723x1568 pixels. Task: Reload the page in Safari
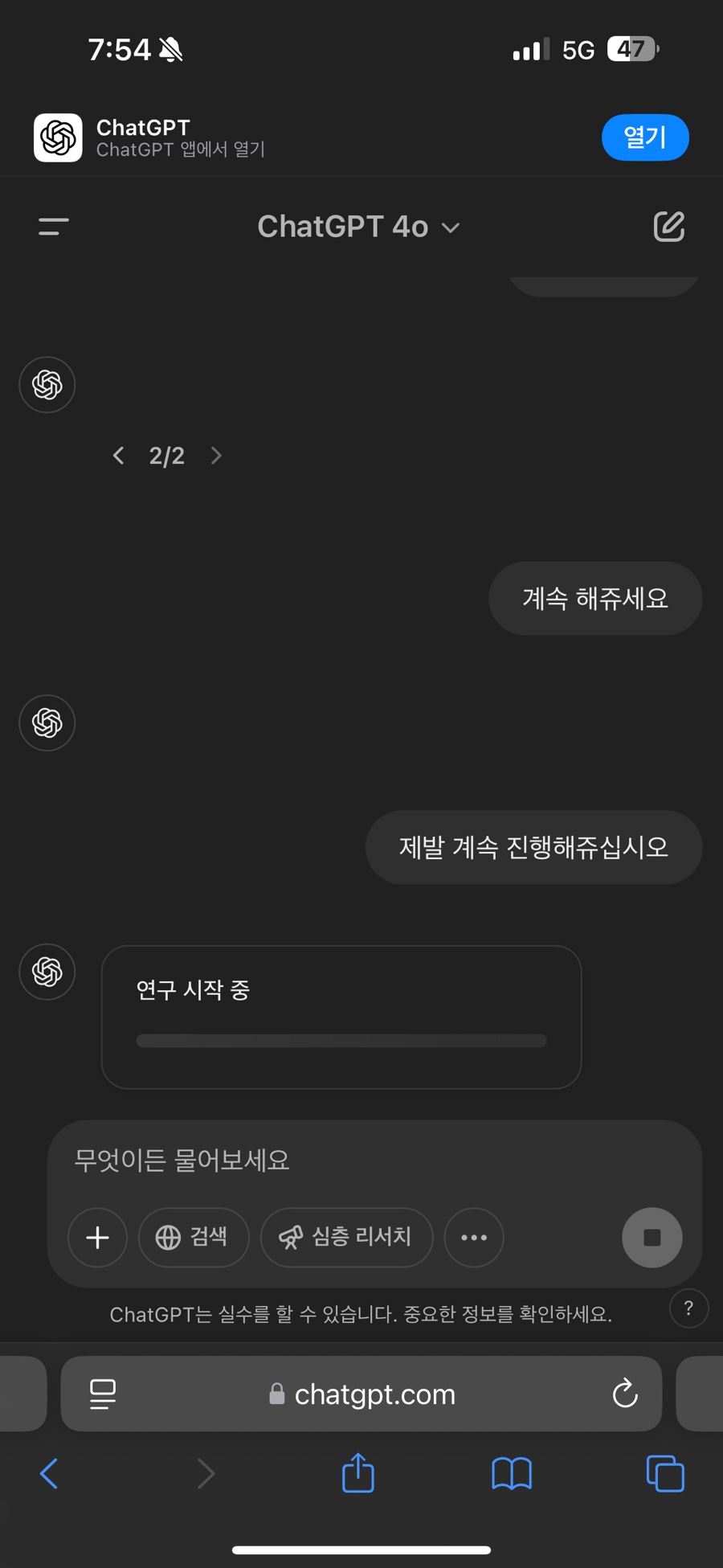[625, 1394]
